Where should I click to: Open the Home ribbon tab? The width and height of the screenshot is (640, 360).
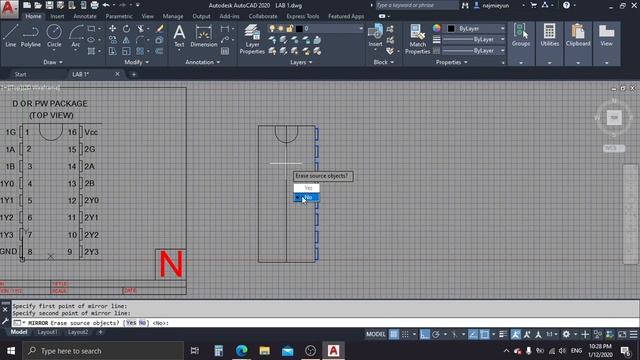point(33,16)
